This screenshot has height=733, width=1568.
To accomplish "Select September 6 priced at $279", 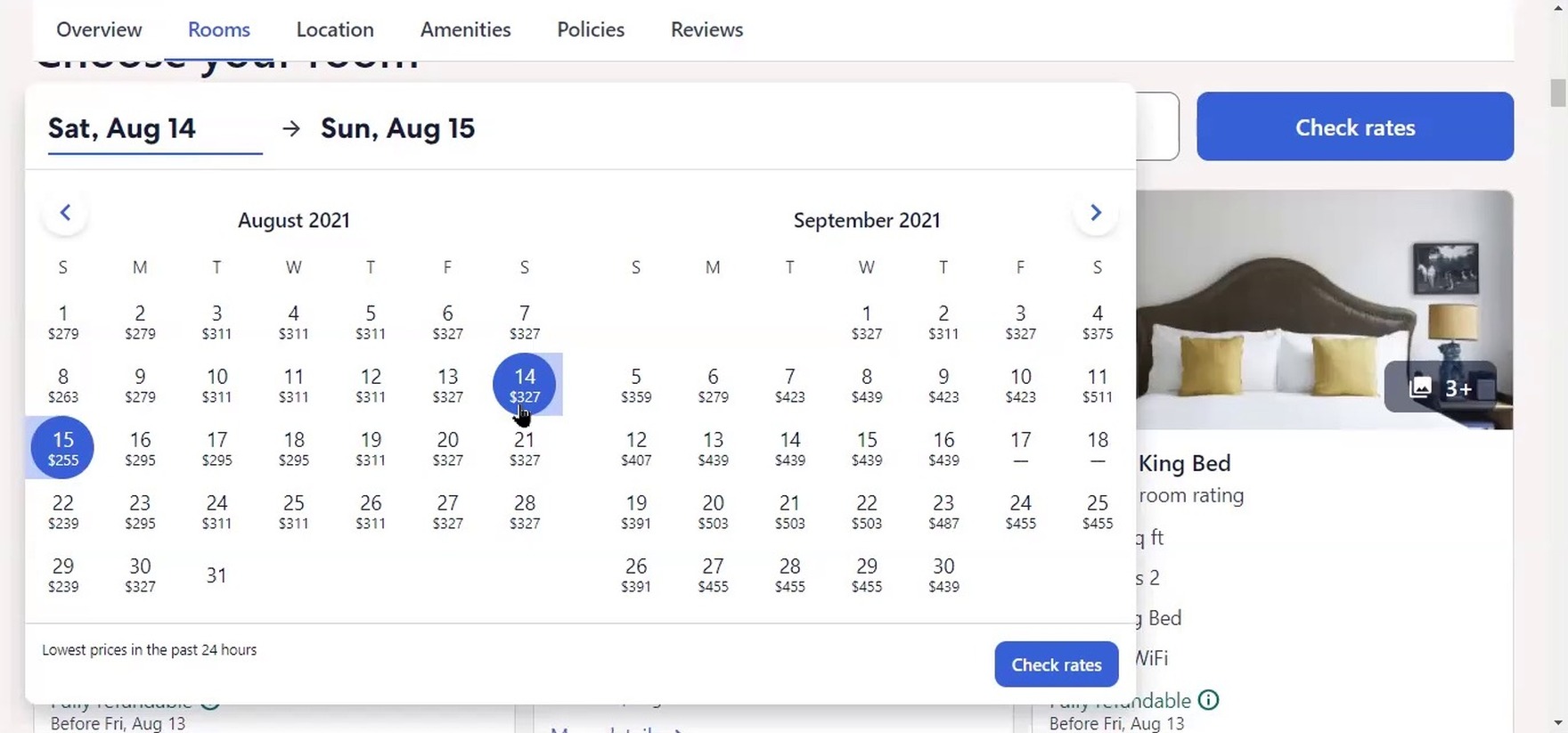I will tap(713, 385).
